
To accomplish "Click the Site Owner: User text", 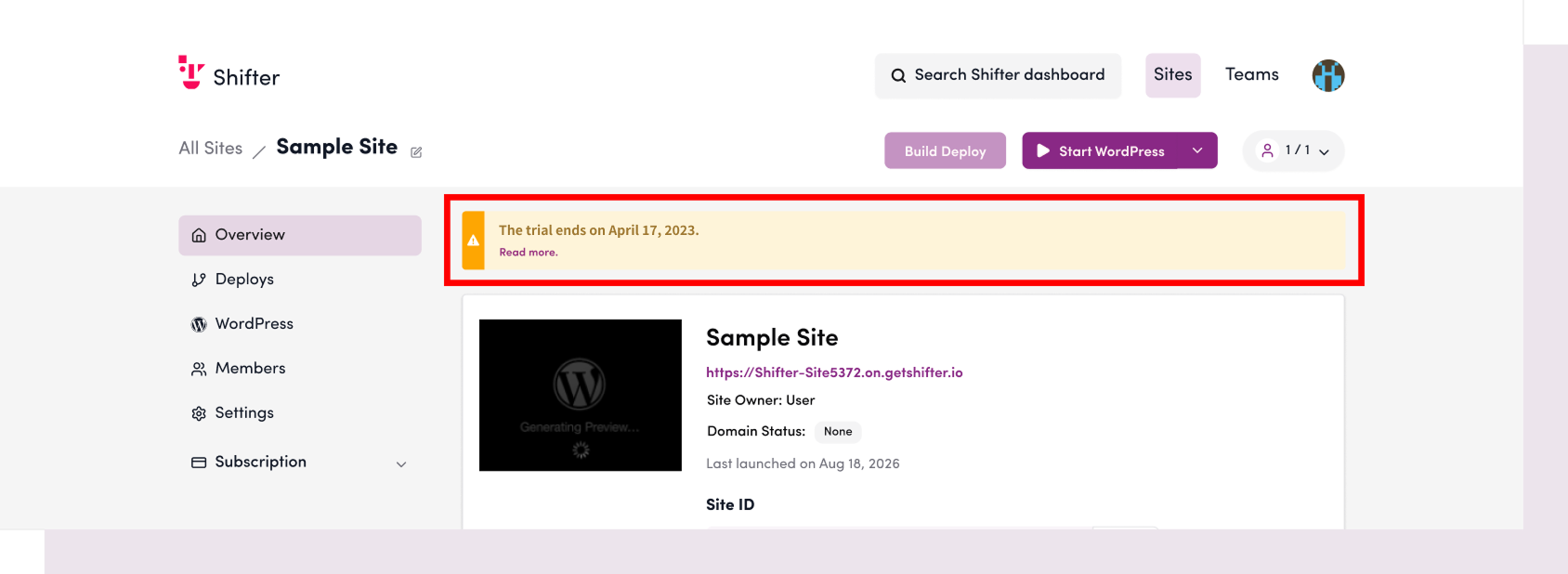I will (x=761, y=400).
